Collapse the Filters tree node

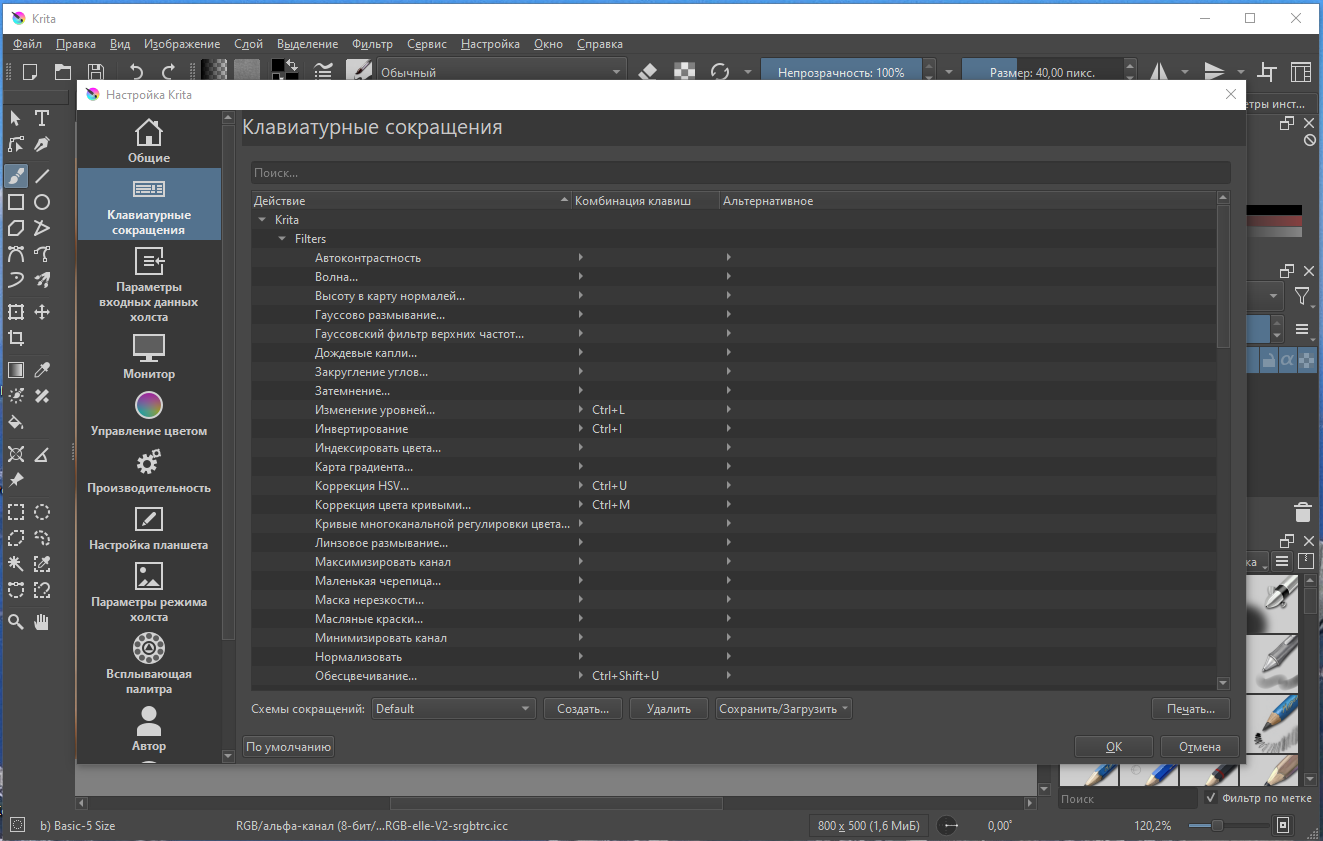click(282, 239)
